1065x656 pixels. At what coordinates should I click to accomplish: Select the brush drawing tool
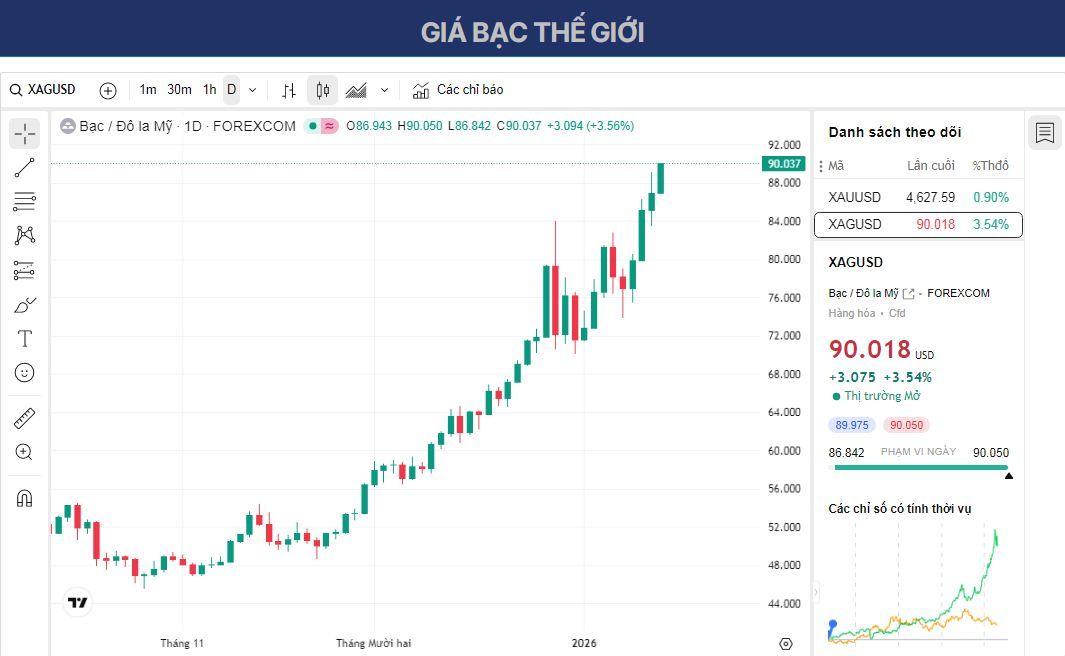(24, 305)
